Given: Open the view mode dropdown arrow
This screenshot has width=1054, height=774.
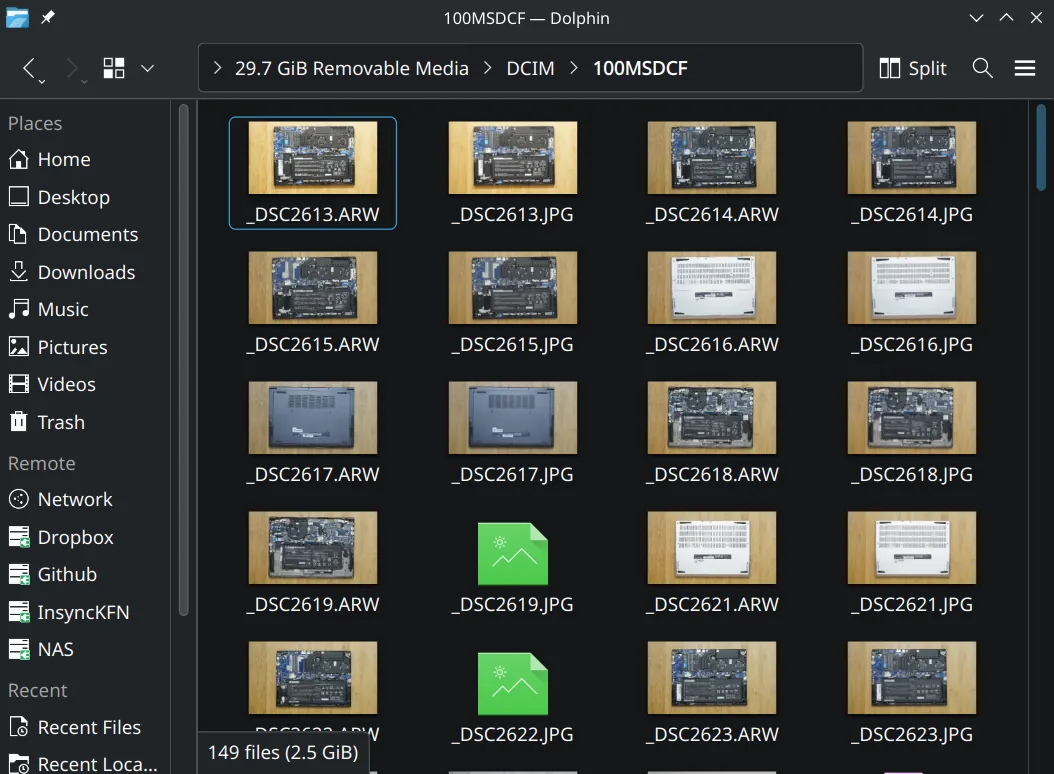Looking at the screenshot, I should [x=147, y=68].
